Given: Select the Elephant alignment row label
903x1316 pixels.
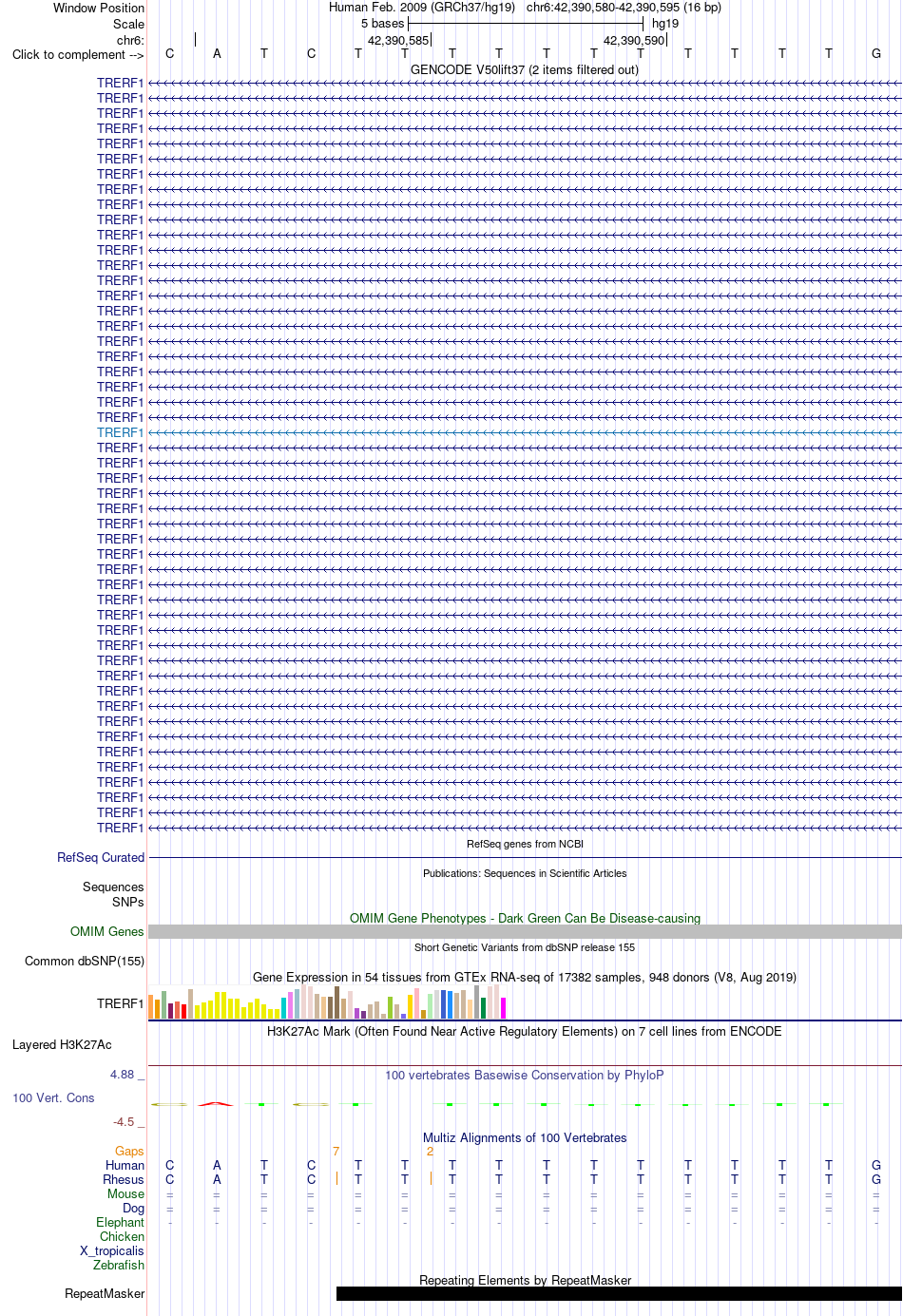Looking at the screenshot, I should coord(120,1222).
